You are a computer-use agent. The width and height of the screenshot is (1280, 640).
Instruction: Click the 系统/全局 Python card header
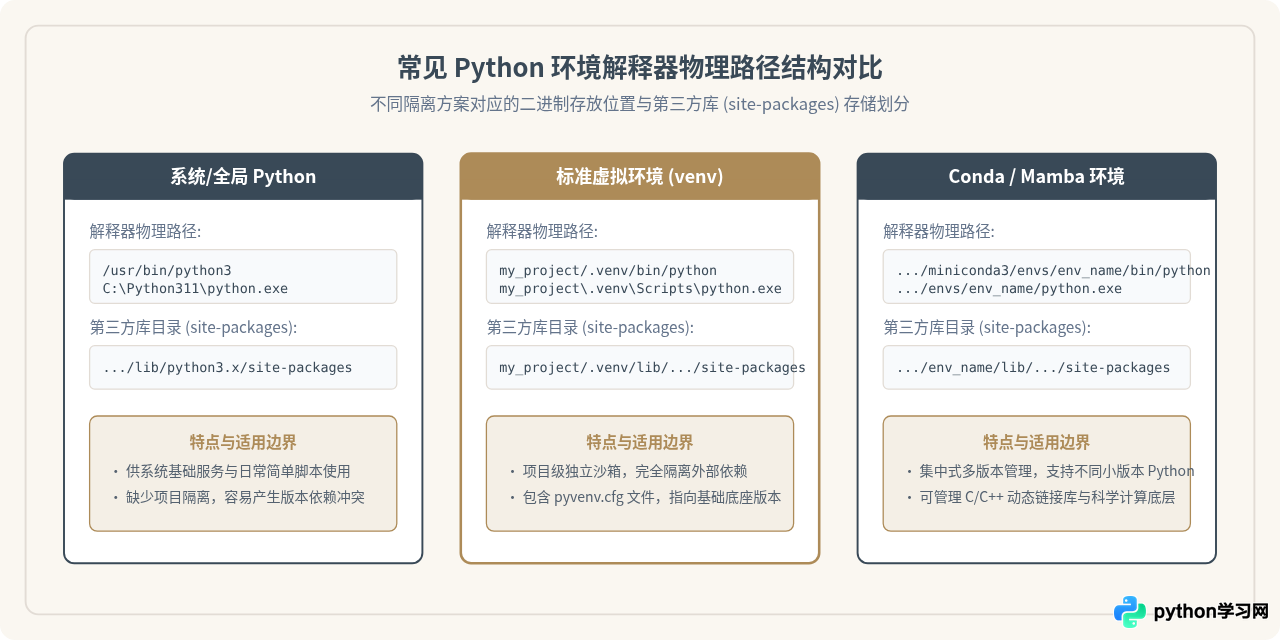click(x=243, y=177)
